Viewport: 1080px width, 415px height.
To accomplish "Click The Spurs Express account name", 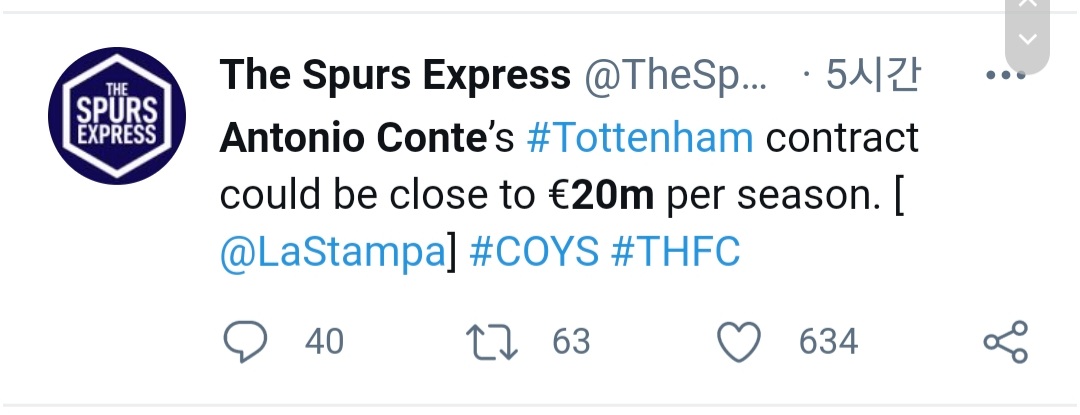I will (395, 76).
